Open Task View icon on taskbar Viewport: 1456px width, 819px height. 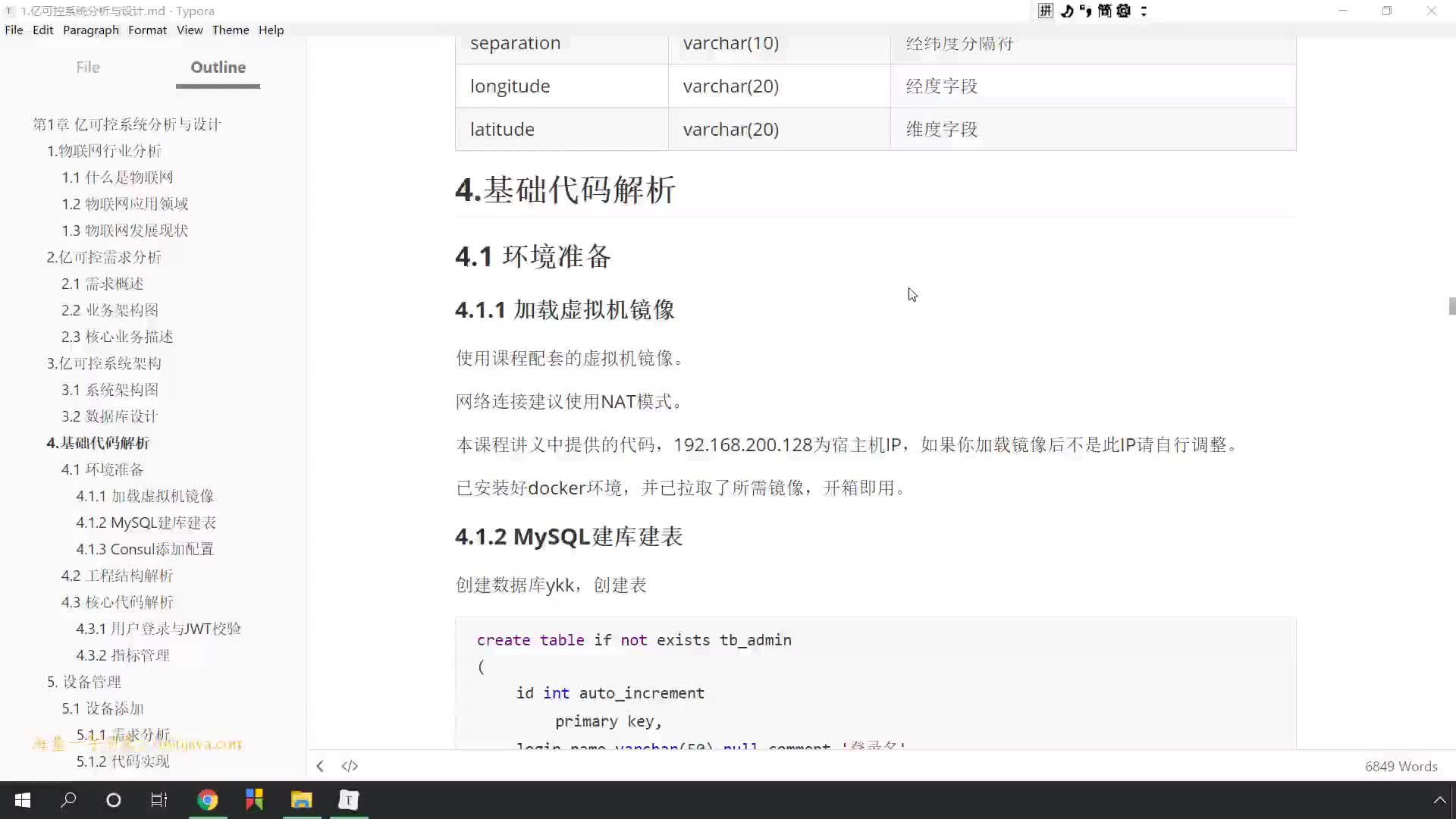pyautogui.click(x=159, y=800)
